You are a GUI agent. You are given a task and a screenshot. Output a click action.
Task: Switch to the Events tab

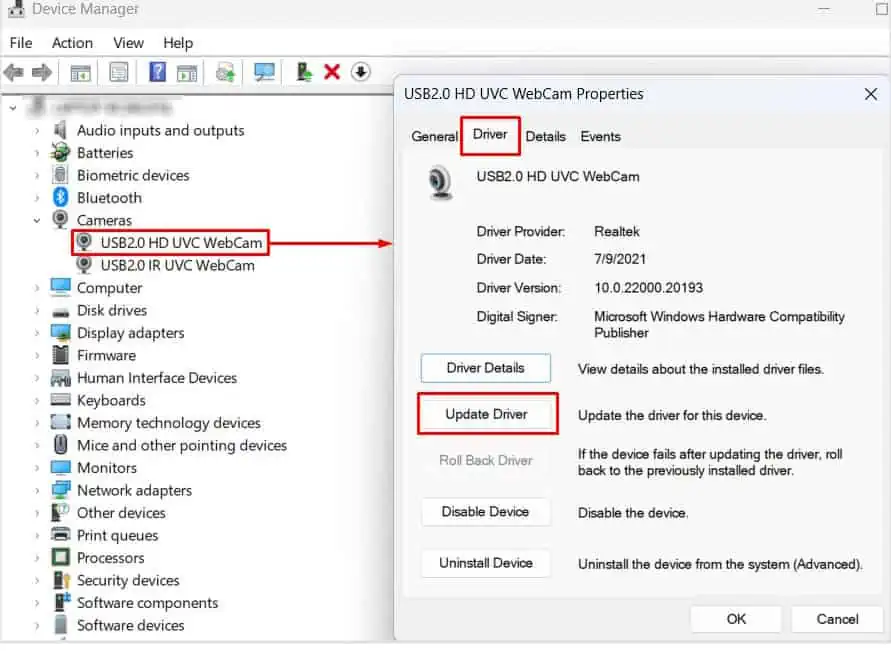click(x=600, y=136)
